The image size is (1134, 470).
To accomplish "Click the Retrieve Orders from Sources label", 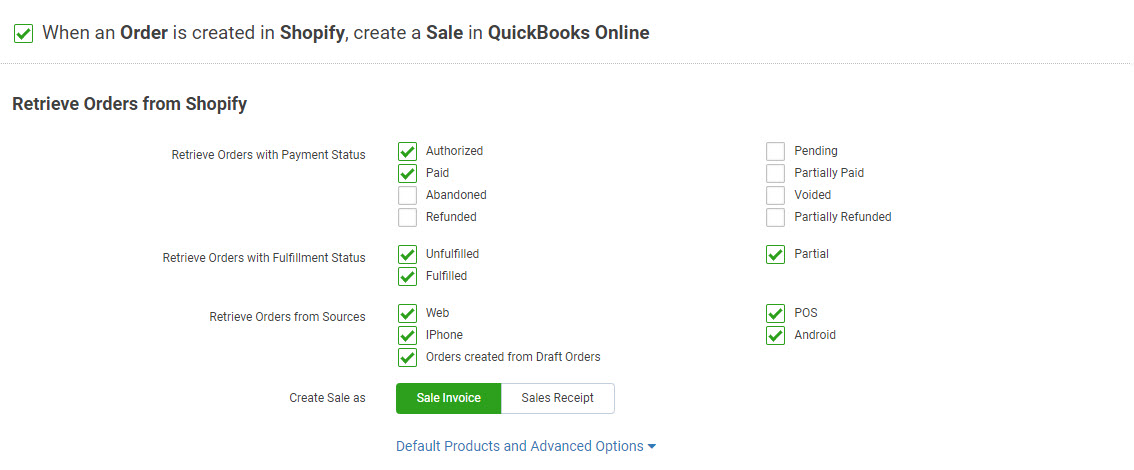I will point(287,317).
